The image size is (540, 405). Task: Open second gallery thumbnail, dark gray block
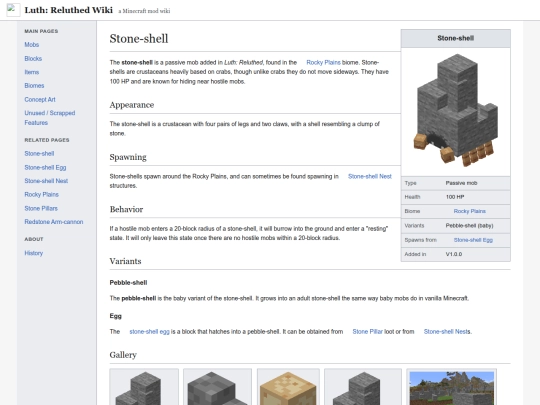click(x=217, y=387)
